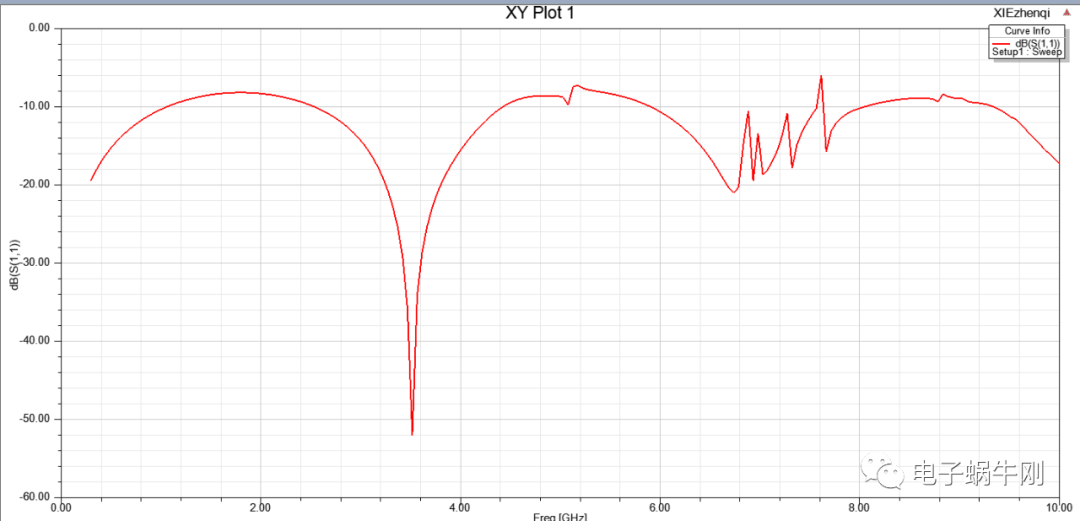
Task: Click the deepest resonance dip near 3.5 GHz
Action: [x=412, y=433]
